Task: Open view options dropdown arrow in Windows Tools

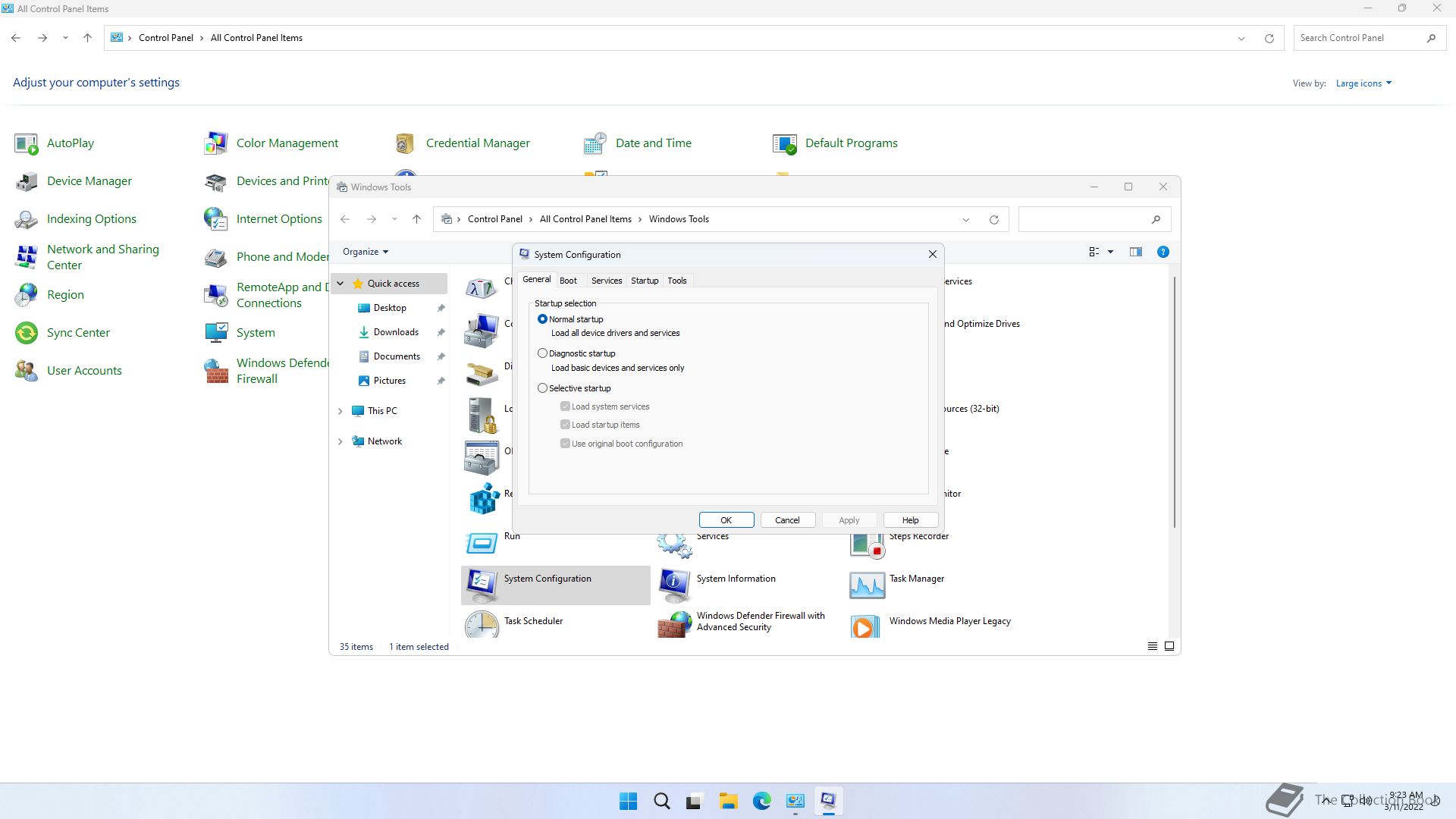Action: pos(1110,252)
